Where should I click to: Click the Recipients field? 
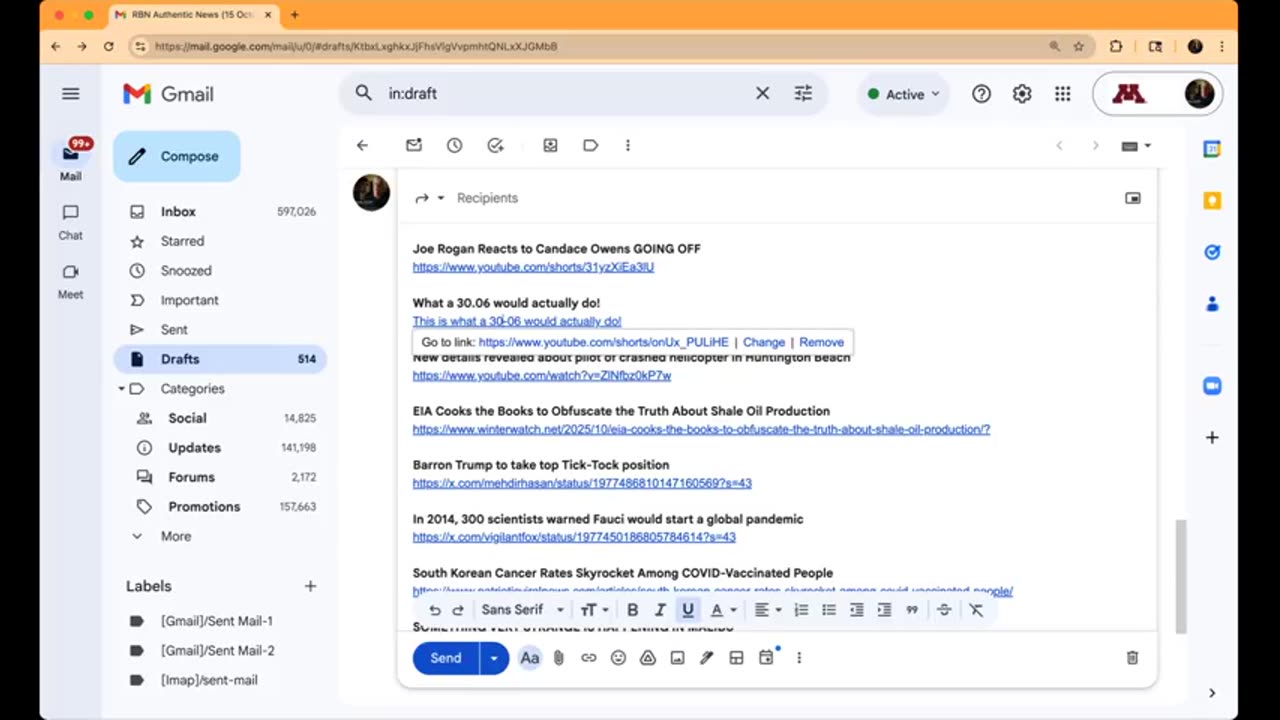(x=487, y=198)
